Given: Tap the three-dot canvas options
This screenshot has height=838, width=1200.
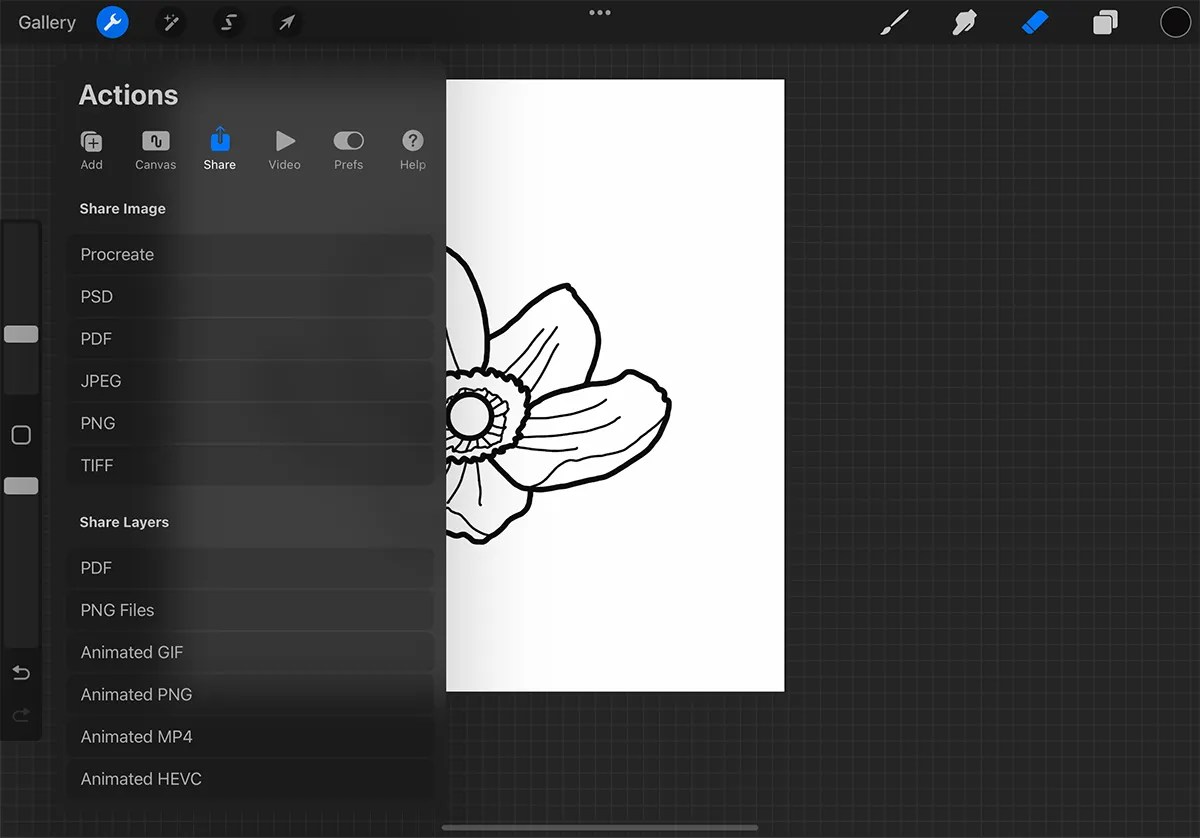Looking at the screenshot, I should tap(600, 12).
